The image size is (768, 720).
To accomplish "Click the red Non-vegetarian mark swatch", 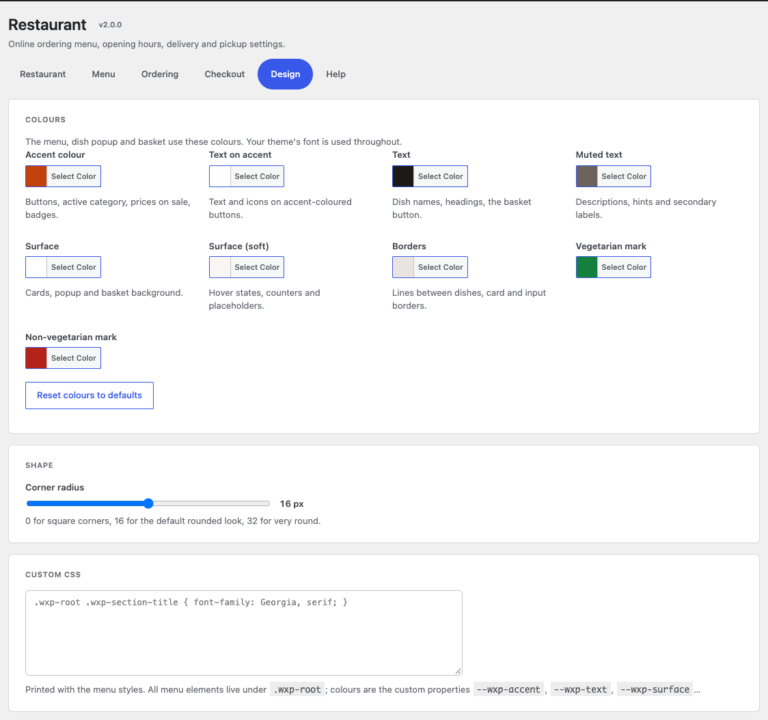I will (x=36, y=358).
